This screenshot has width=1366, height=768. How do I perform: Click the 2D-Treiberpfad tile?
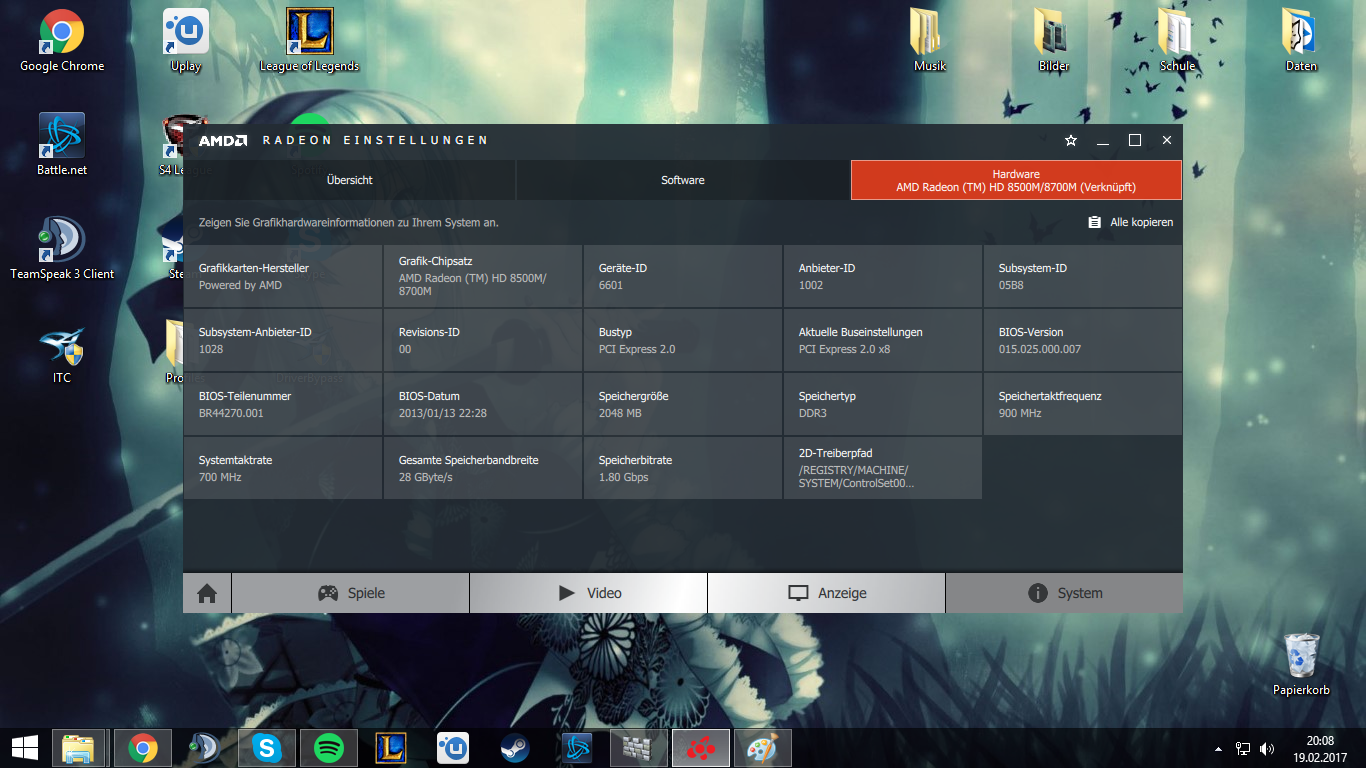point(883,468)
